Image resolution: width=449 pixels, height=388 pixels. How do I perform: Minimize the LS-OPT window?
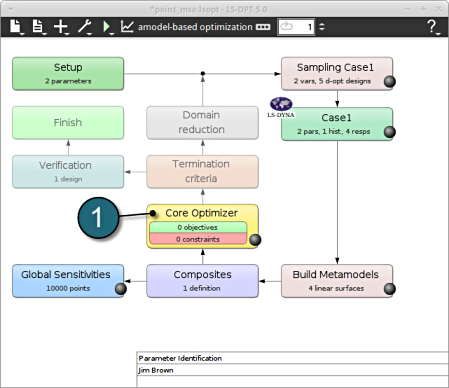click(x=408, y=9)
